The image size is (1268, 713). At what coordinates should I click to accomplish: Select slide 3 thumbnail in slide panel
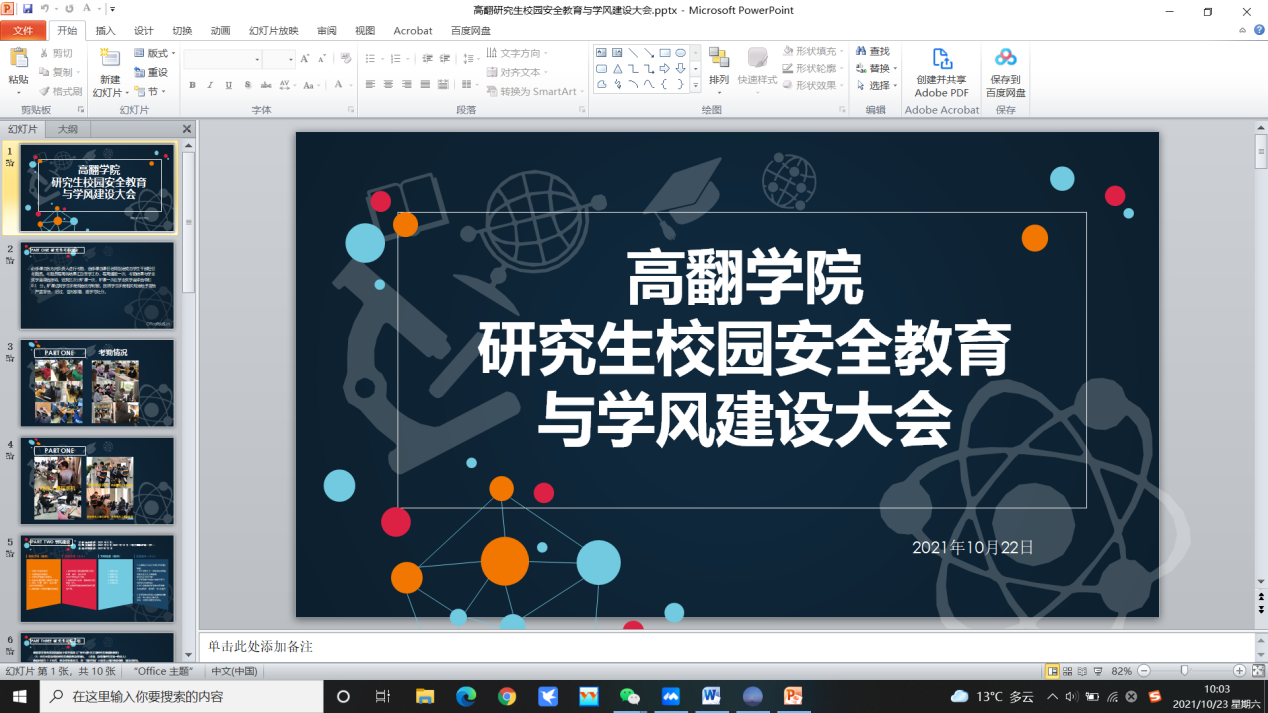(x=97, y=383)
